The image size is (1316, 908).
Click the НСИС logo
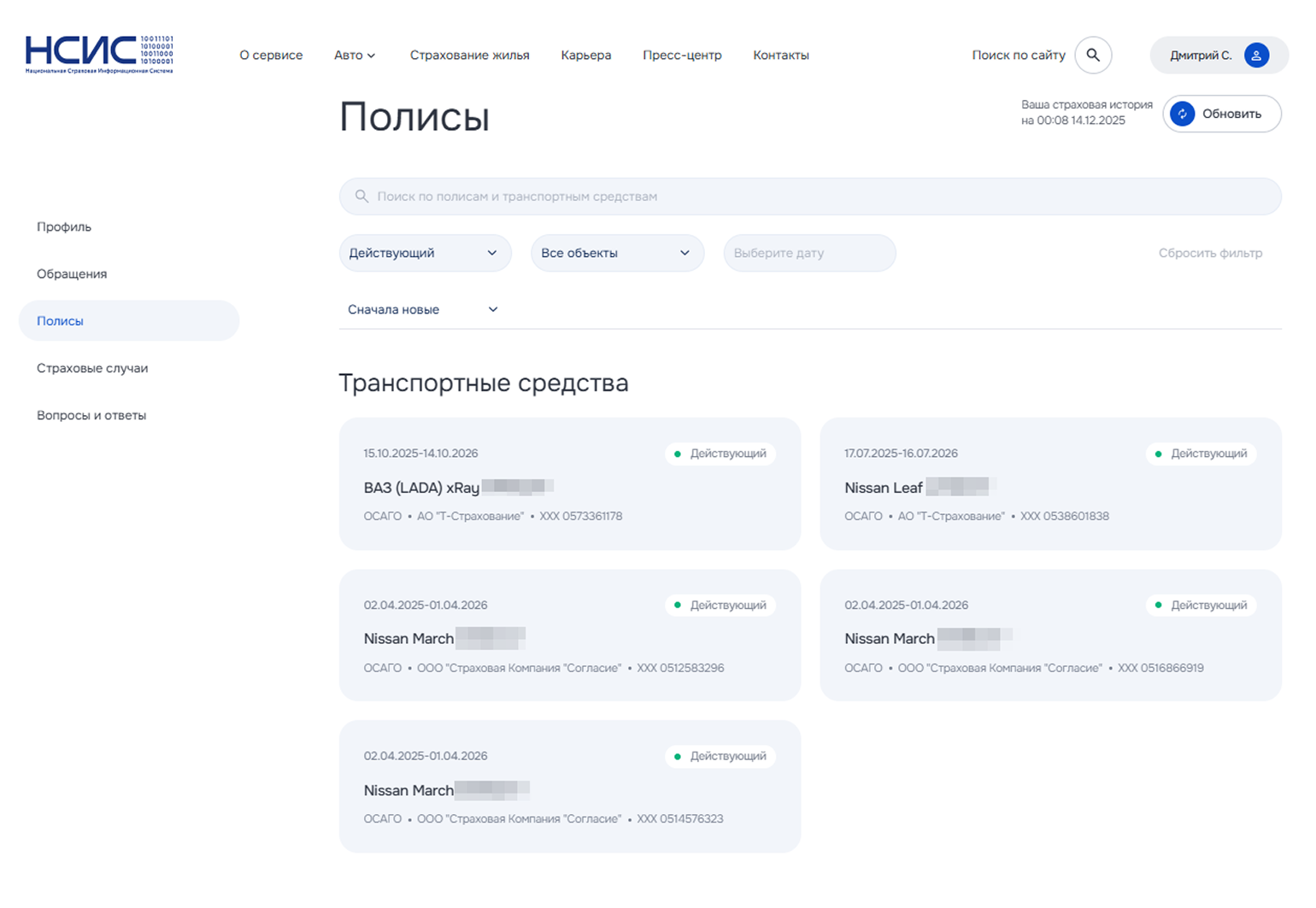pyautogui.click(x=98, y=53)
